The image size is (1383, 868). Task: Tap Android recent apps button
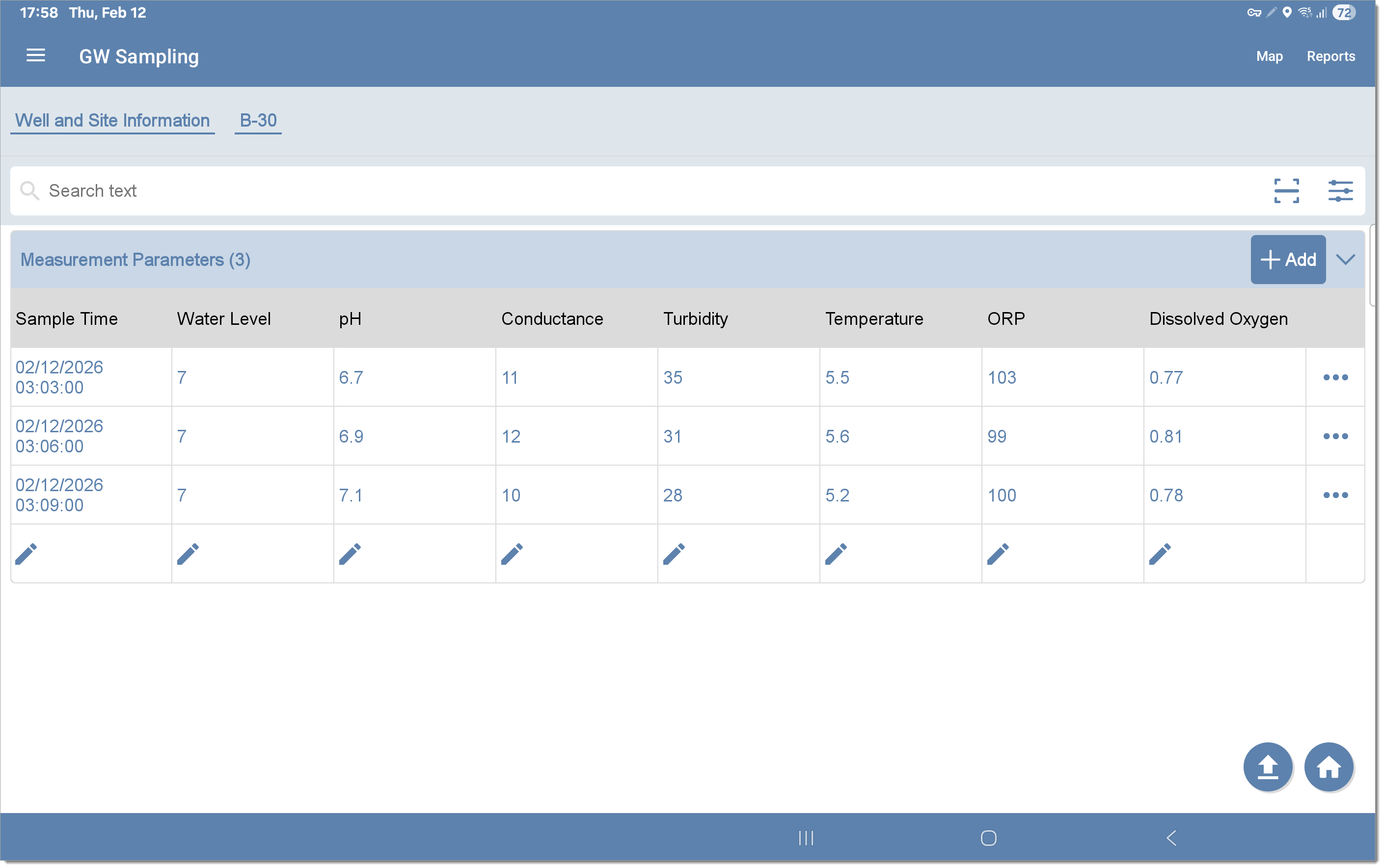point(806,838)
